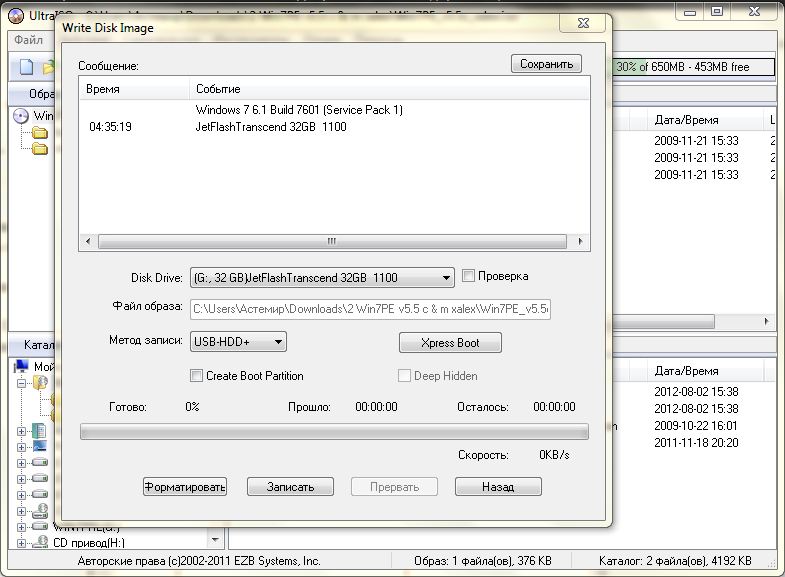This screenshot has width=785, height=577.
Task: Click the Файл образа path field
Action: click(370, 309)
